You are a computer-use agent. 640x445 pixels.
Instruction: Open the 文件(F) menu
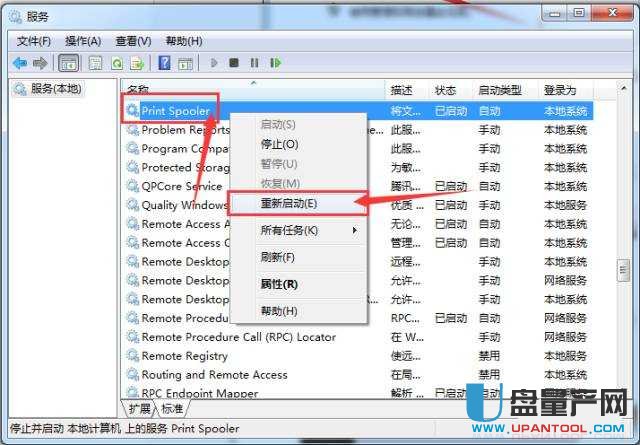click(x=33, y=41)
